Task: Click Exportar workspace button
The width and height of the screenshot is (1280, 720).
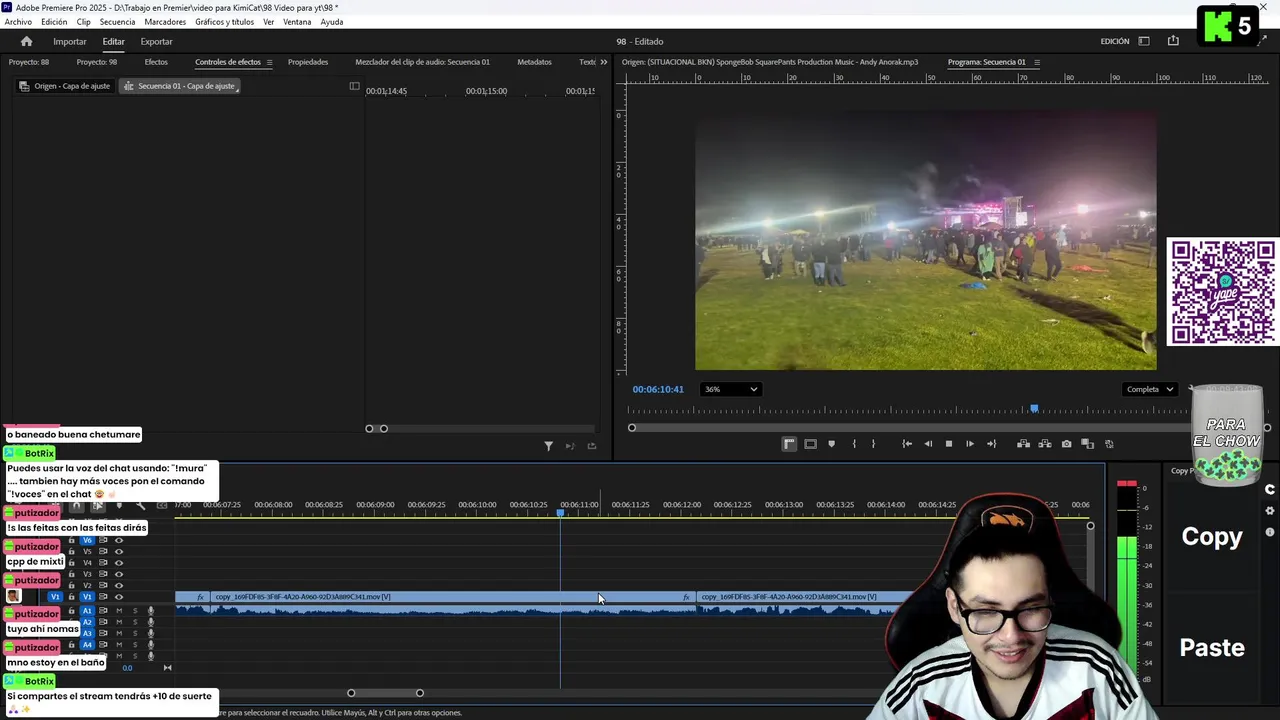Action: [156, 41]
